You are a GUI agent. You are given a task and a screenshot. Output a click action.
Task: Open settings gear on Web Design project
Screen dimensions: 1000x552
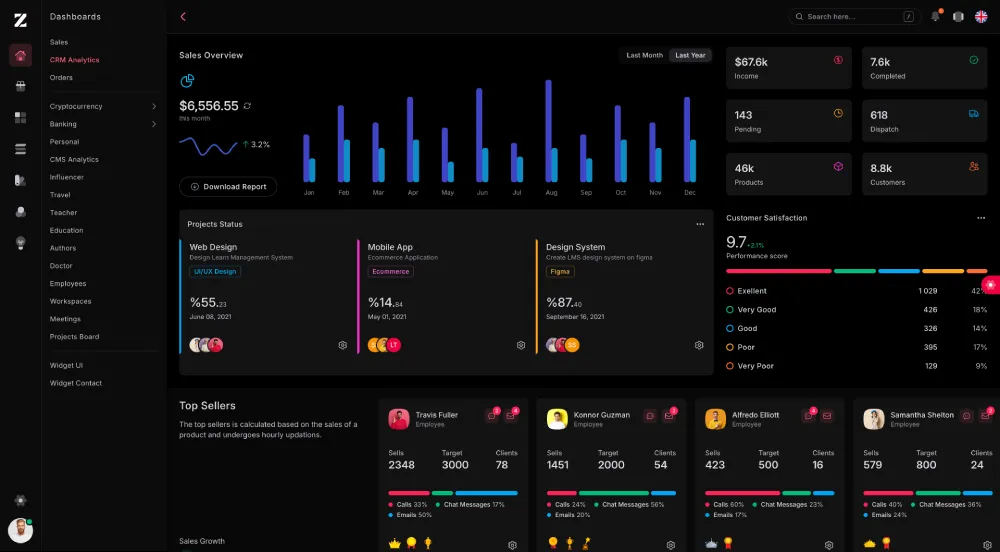pos(342,345)
